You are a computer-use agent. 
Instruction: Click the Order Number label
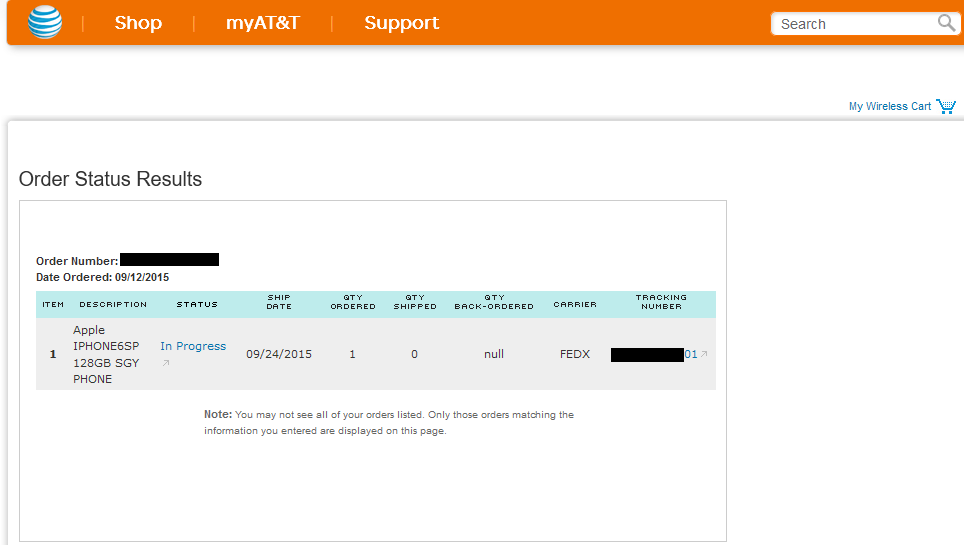[x=77, y=261]
